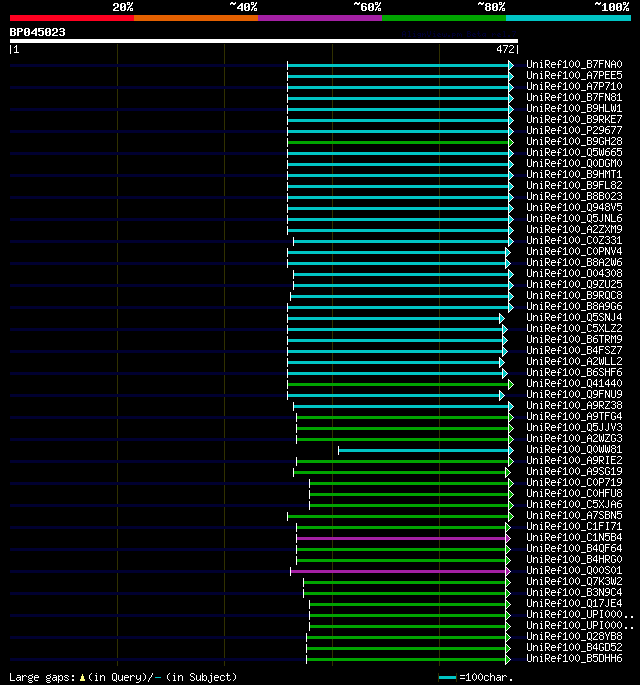Click hit UniRef100_B8A9G6
The width and height of the screenshot is (640, 685).
pos(574,306)
